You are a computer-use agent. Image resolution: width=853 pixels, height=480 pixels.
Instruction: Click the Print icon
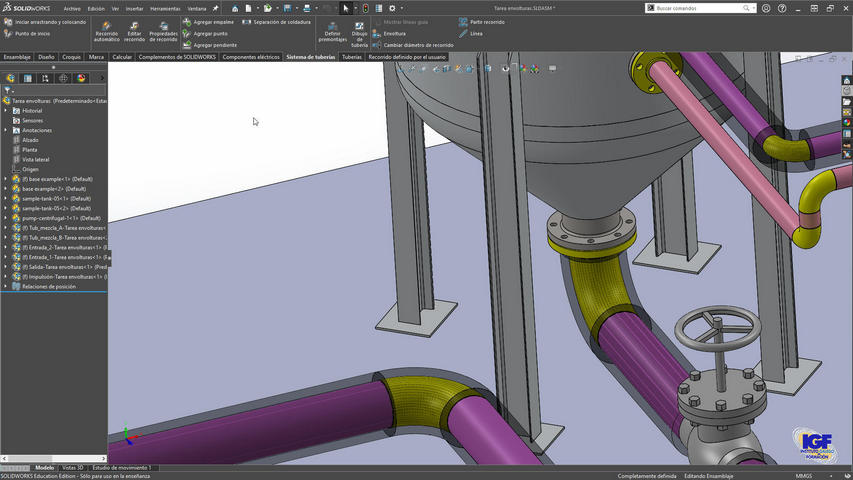coord(307,8)
